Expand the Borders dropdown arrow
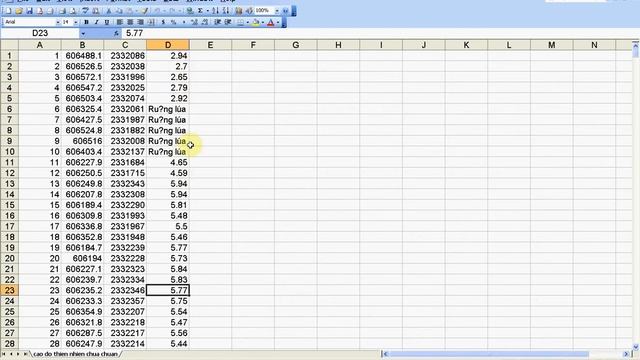This screenshot has width=640, height=360. [248, 22]
